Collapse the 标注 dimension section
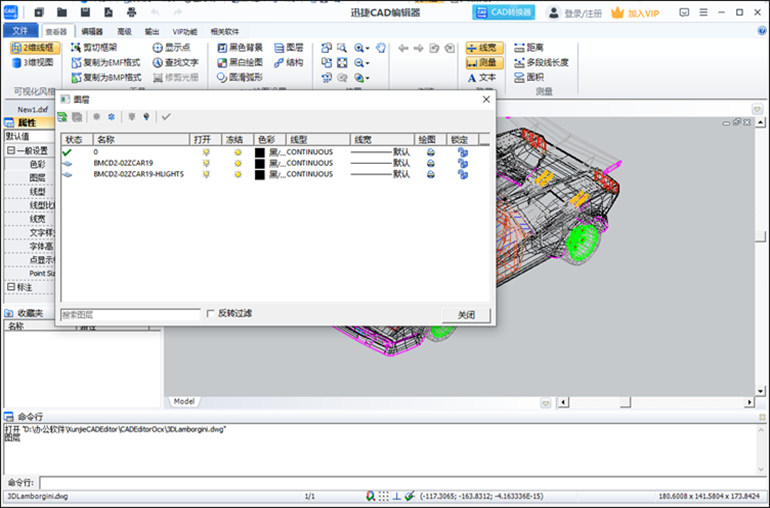 tap(11, 287)
